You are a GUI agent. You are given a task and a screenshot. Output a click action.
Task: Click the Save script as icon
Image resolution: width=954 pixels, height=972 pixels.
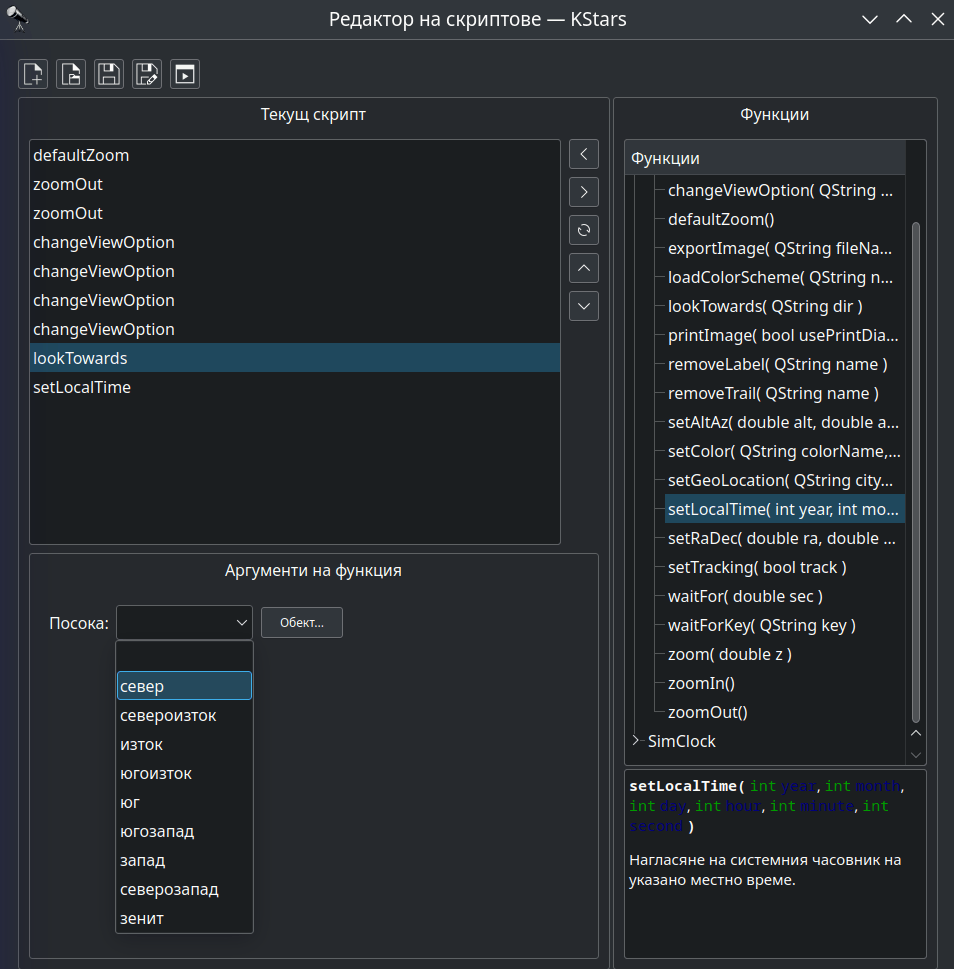tap(147, 74)
